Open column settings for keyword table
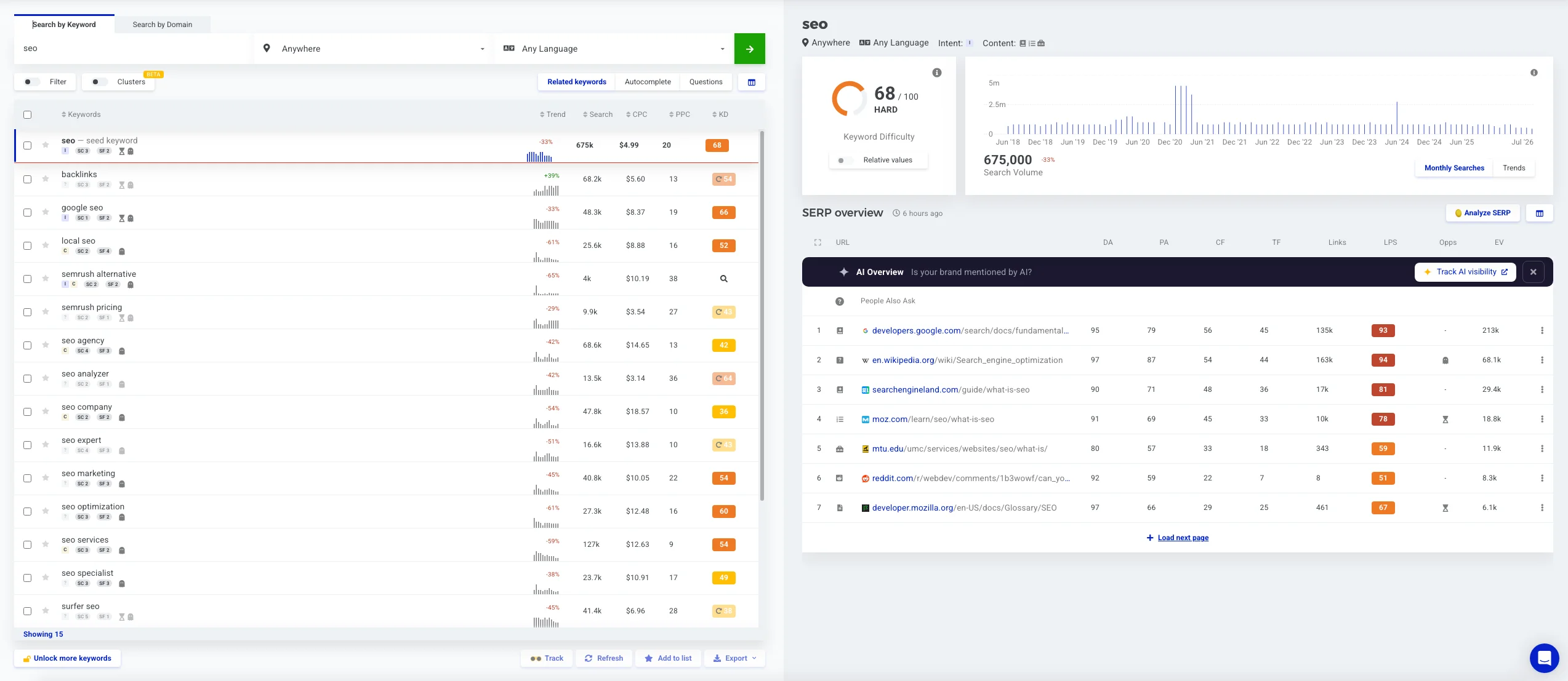The image size is (1568, 681). point(752,82)
